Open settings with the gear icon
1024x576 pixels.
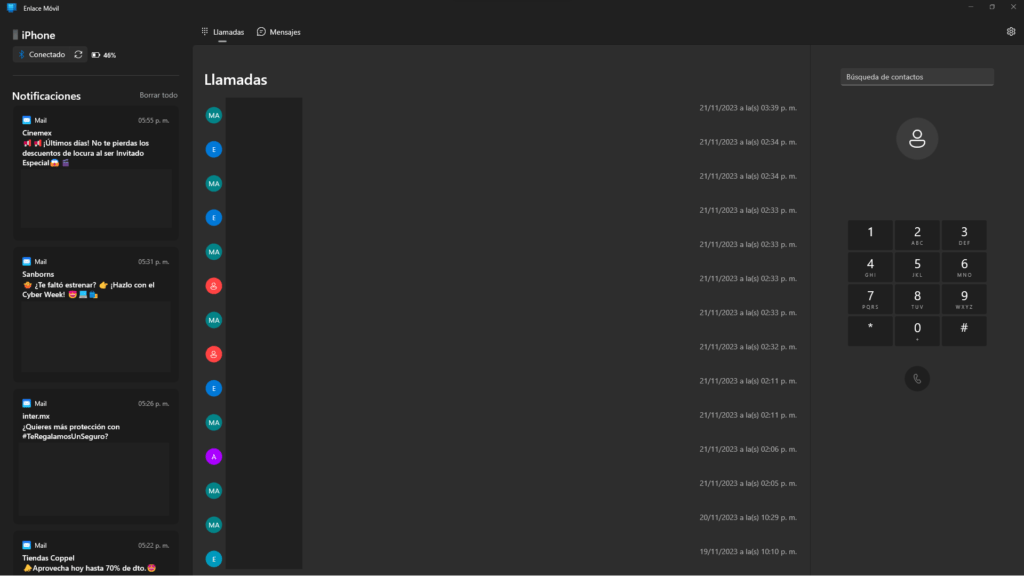pyautogui.click(x=1011, y=32)
